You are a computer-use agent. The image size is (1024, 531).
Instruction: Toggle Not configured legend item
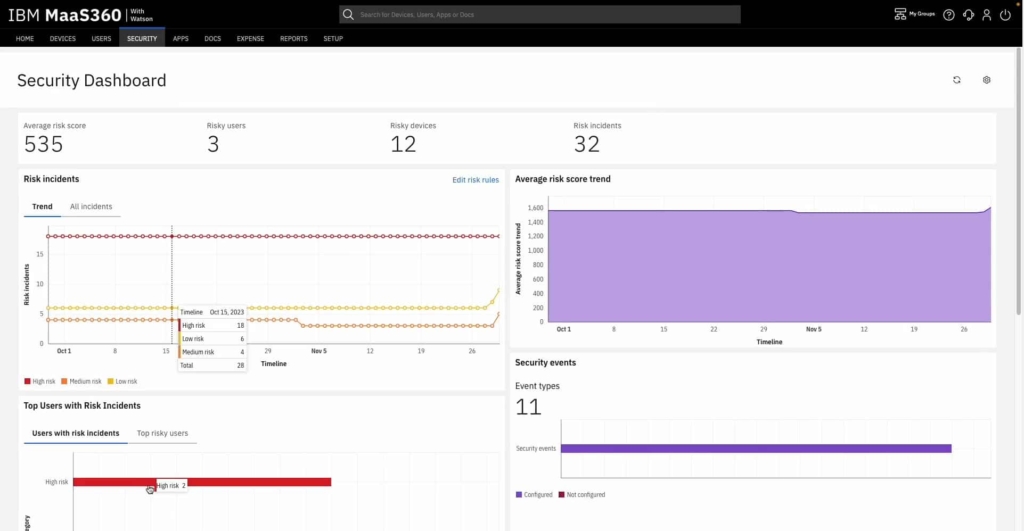pyautogui.click(x=582, y=494)
